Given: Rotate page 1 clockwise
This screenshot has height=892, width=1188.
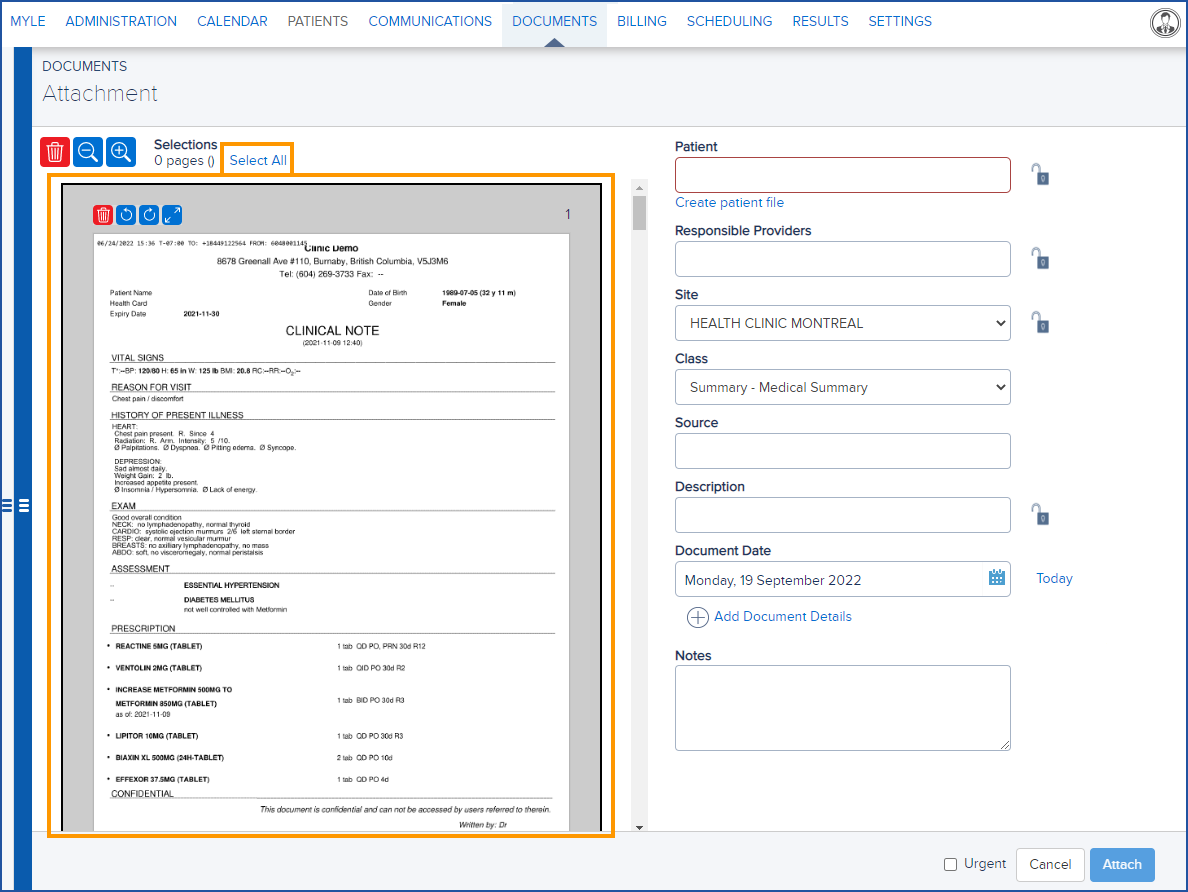Looking at the screenshot, I should click(x=149, y=215).
